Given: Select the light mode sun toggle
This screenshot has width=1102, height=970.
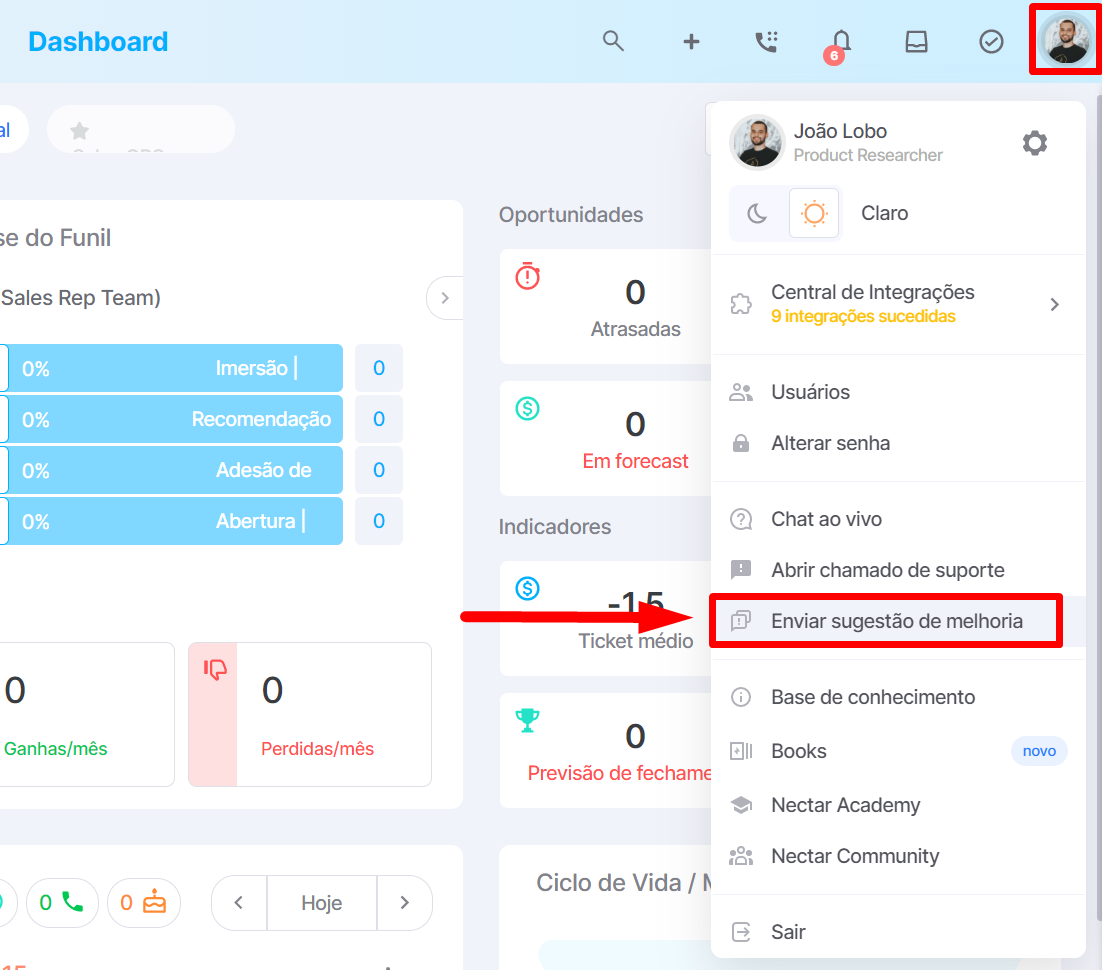Looking at the screenshot, I should pyautogui.click(x=814, y=213).
